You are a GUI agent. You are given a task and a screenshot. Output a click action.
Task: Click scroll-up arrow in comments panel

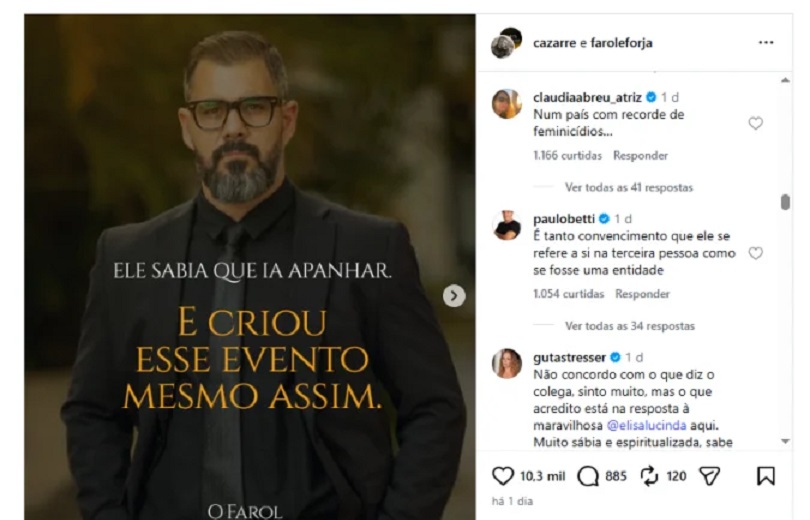785,80
